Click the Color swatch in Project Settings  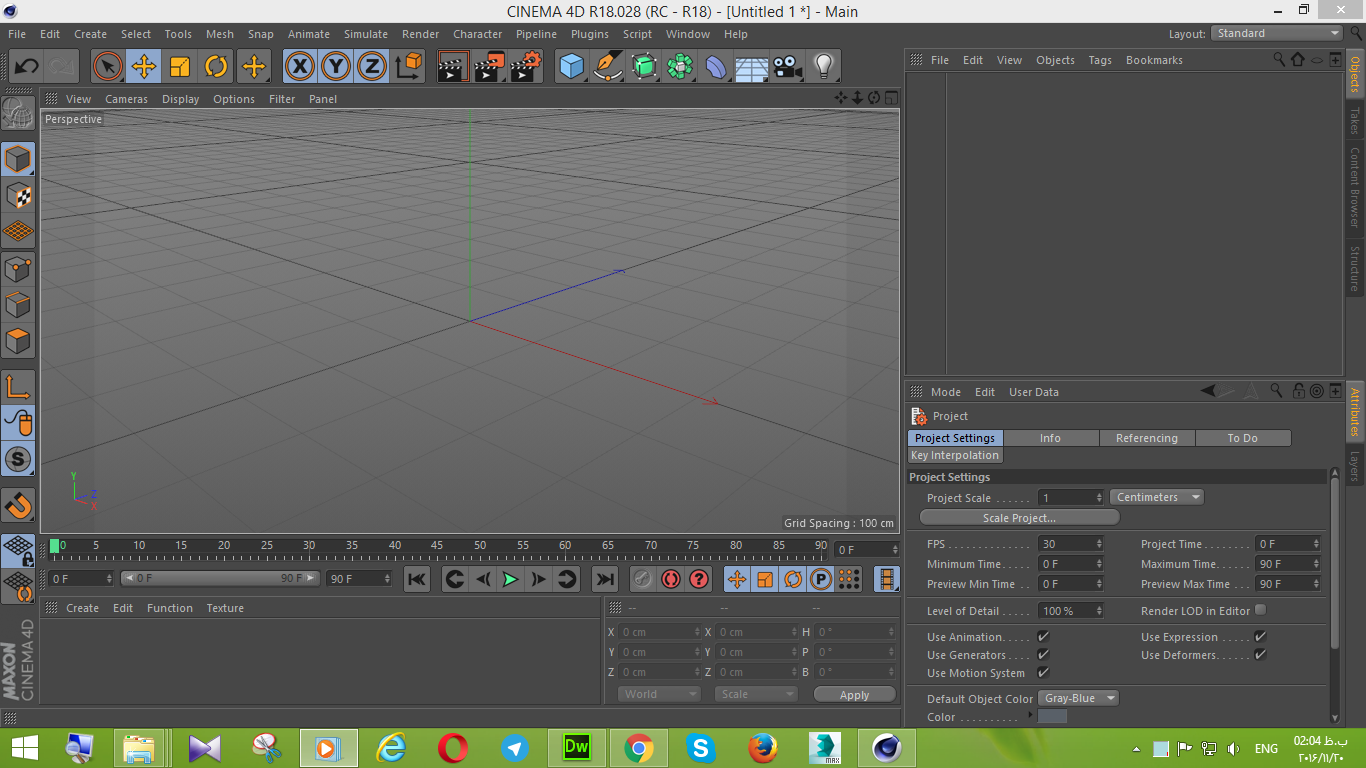coord(1052,716)
